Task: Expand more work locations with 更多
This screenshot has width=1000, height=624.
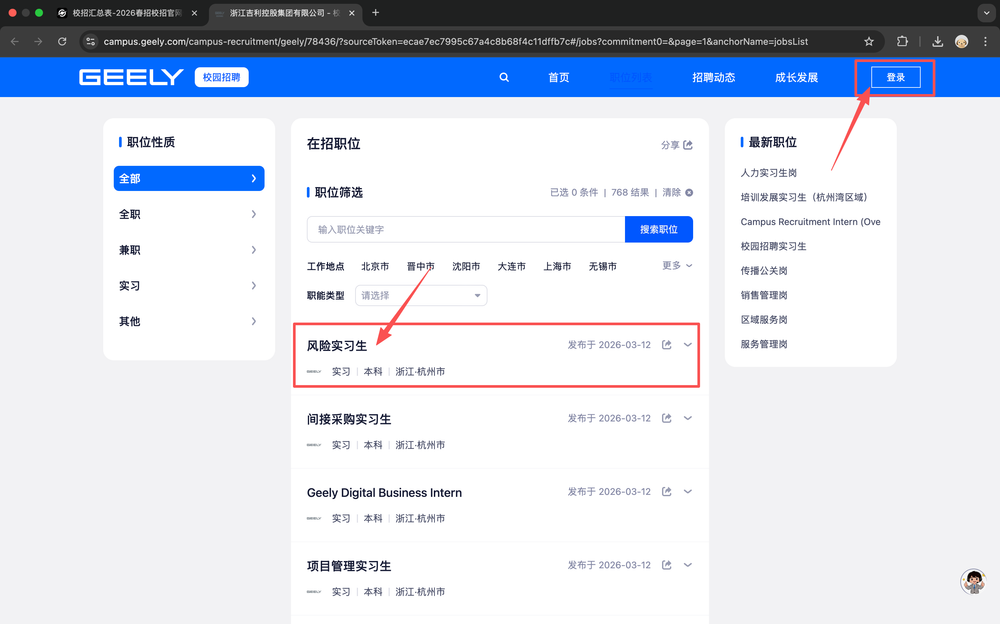Action: click(677, 266)
